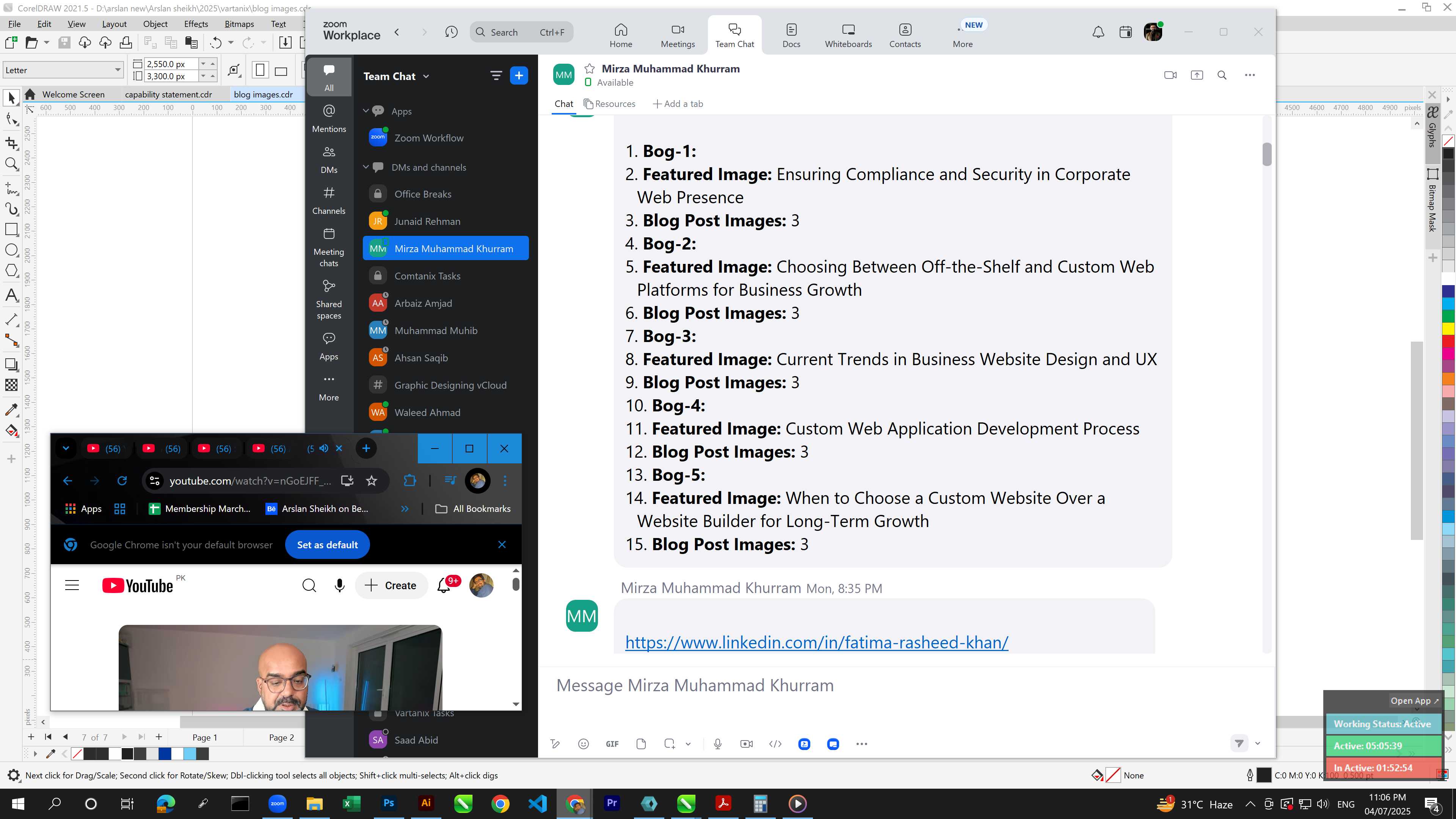This screenshot has height=819, width=1456.
Task: Choose the Zoom tool in CorelDRAW toolbox
Action: (x=11, y=165)
